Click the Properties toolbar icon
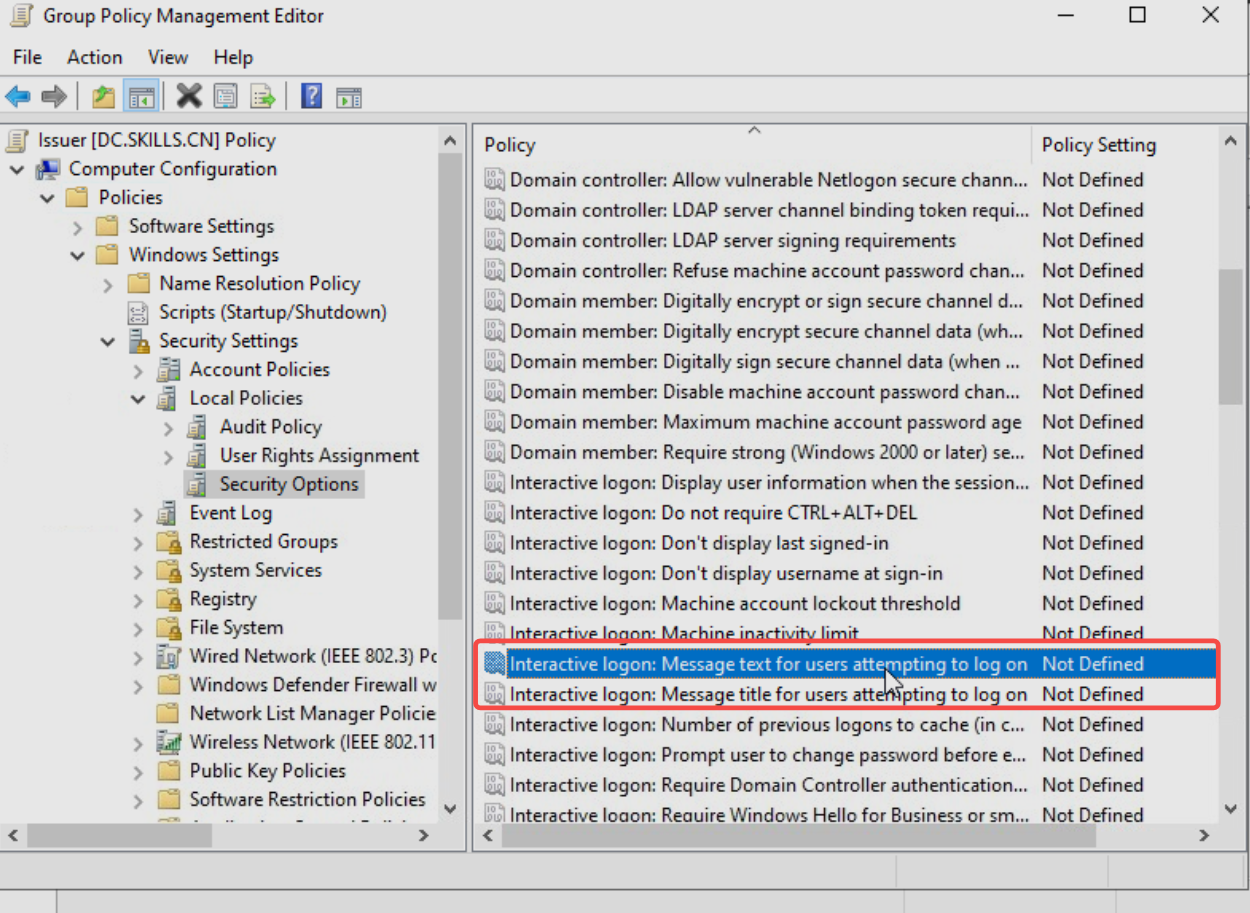 click(x=226, y=97)
